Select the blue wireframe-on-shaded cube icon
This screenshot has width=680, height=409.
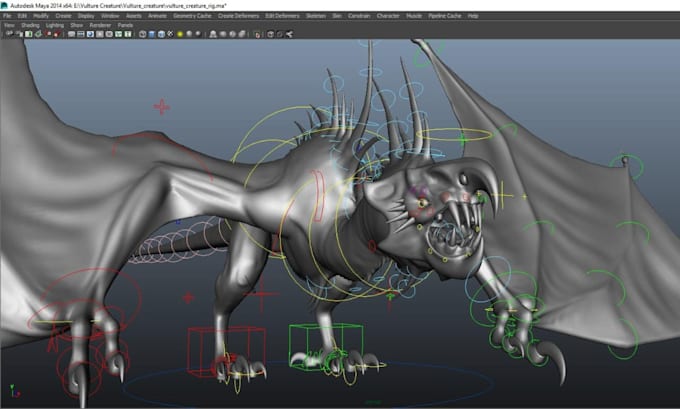tap(161, 34)
